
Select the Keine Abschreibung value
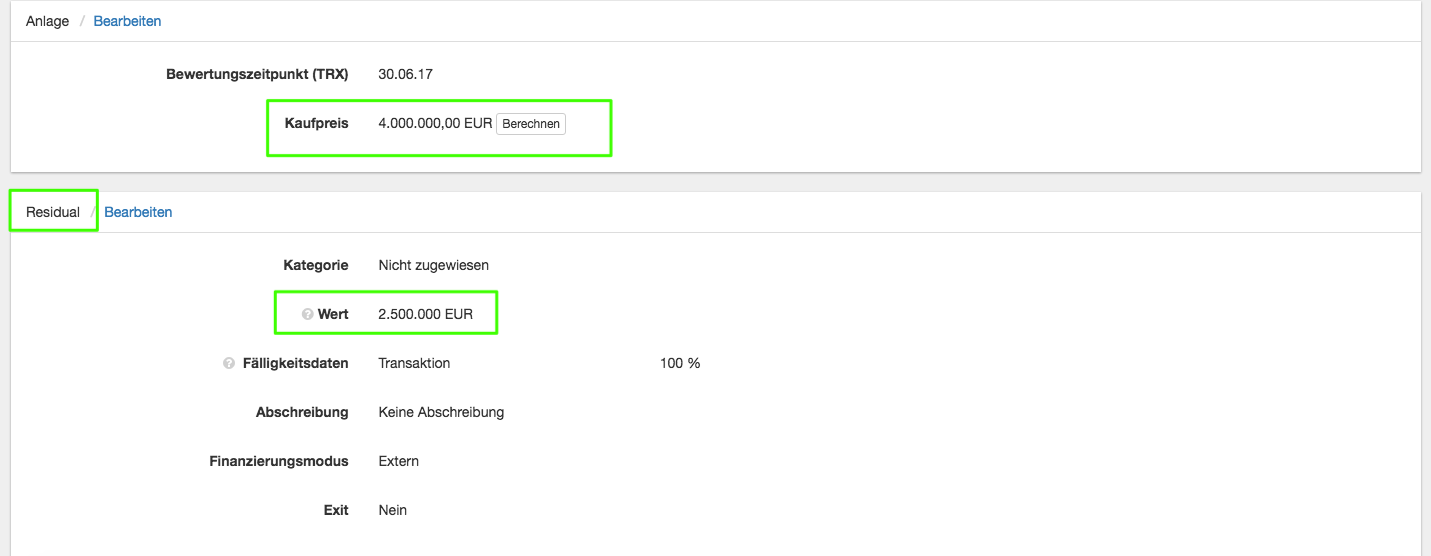pyautogui.click(x=441, y=412)
